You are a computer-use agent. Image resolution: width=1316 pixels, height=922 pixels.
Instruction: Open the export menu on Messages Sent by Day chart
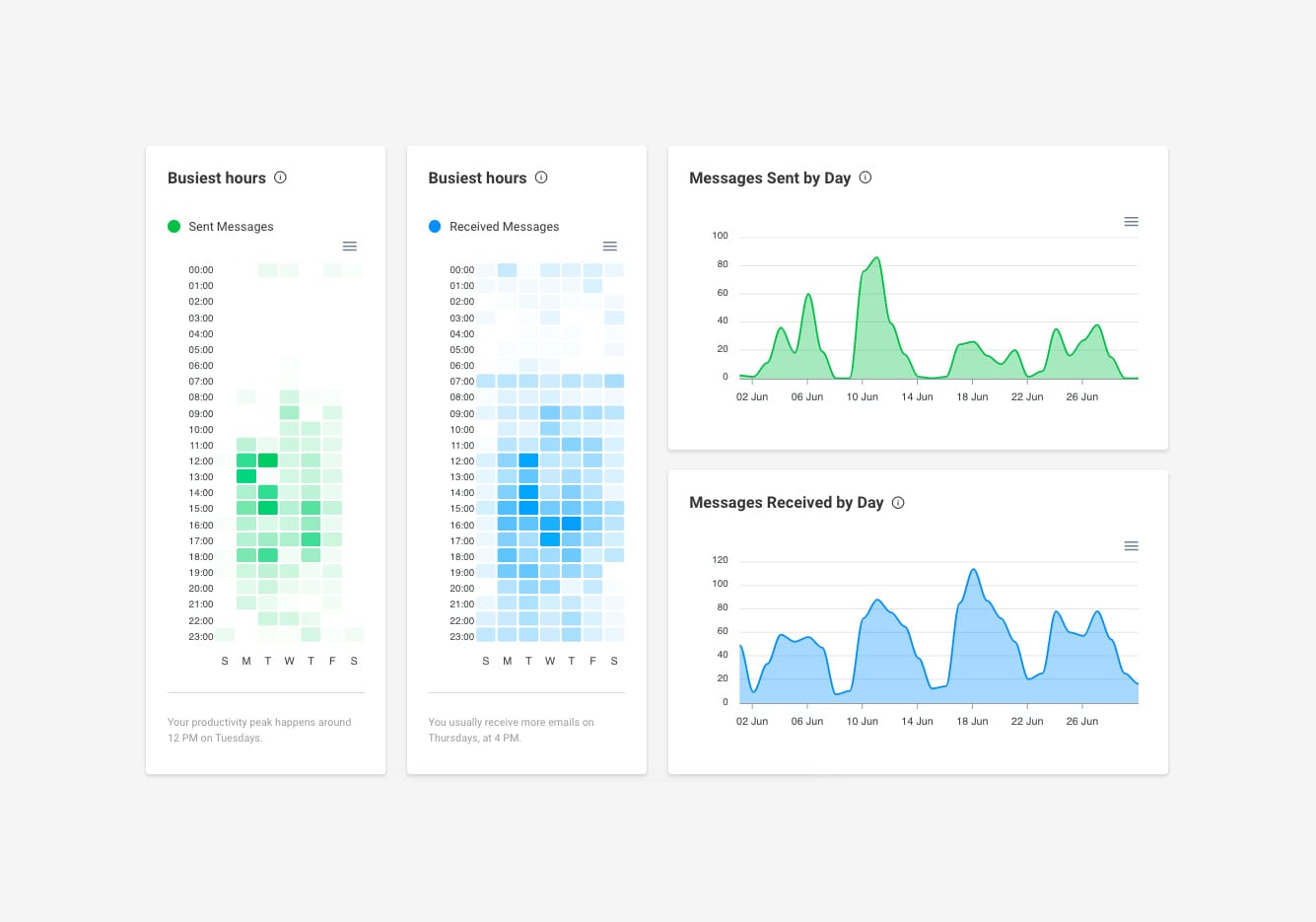click(1131, 221)
